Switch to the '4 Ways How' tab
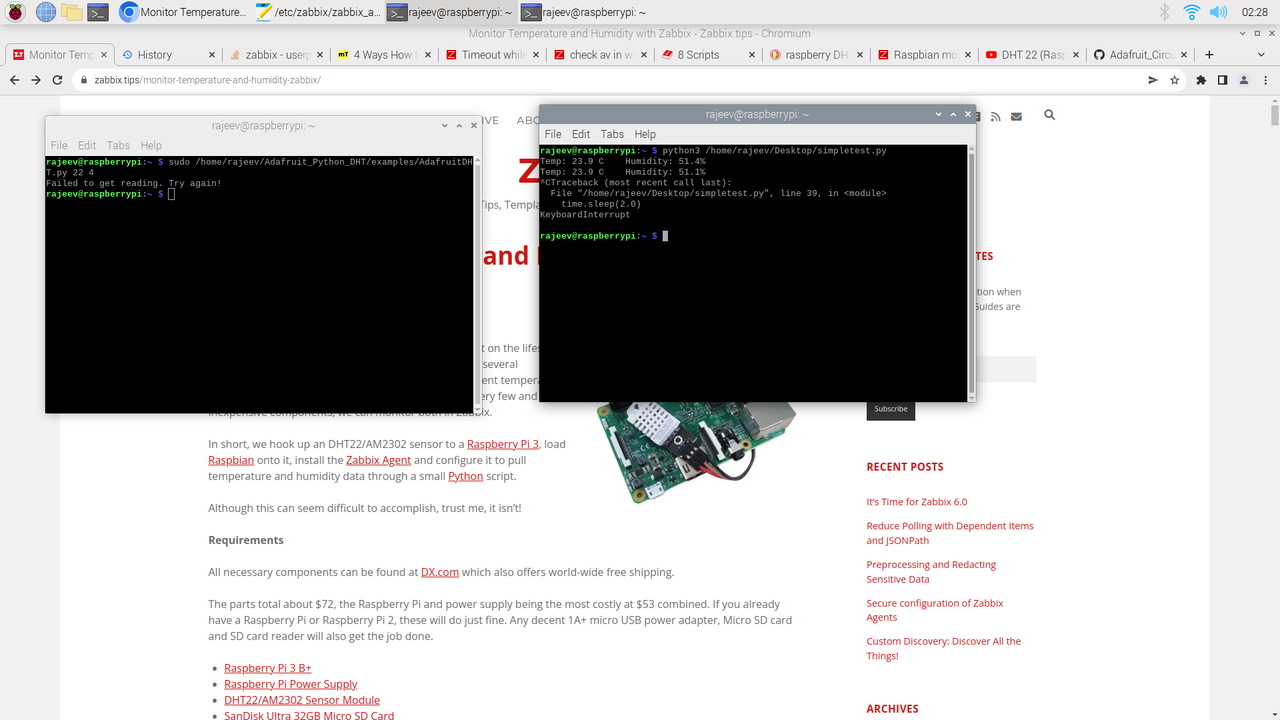Screen dimensions: 1280x720 click(383, 55)
